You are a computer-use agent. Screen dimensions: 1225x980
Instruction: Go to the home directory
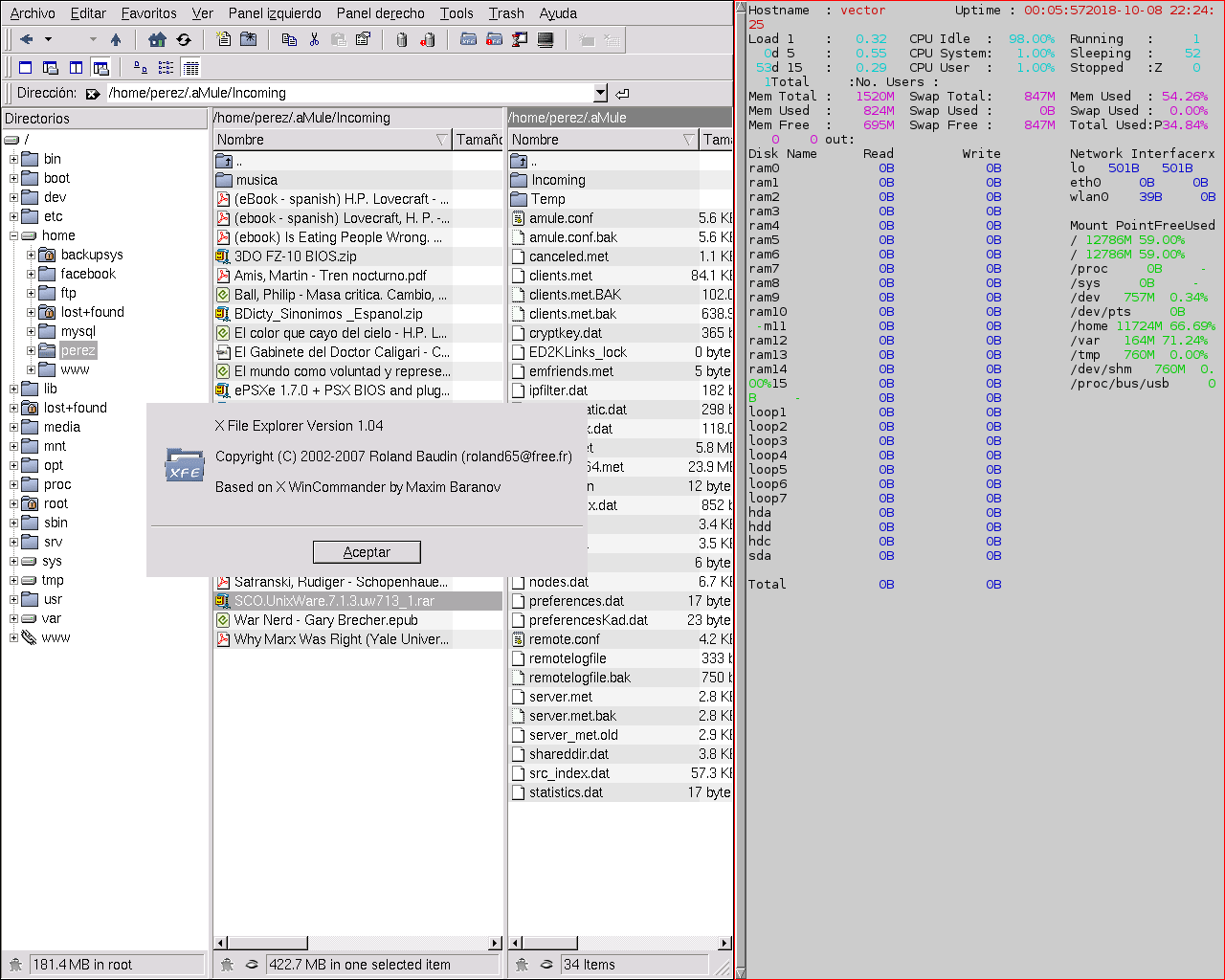click(x=158, y=39)
